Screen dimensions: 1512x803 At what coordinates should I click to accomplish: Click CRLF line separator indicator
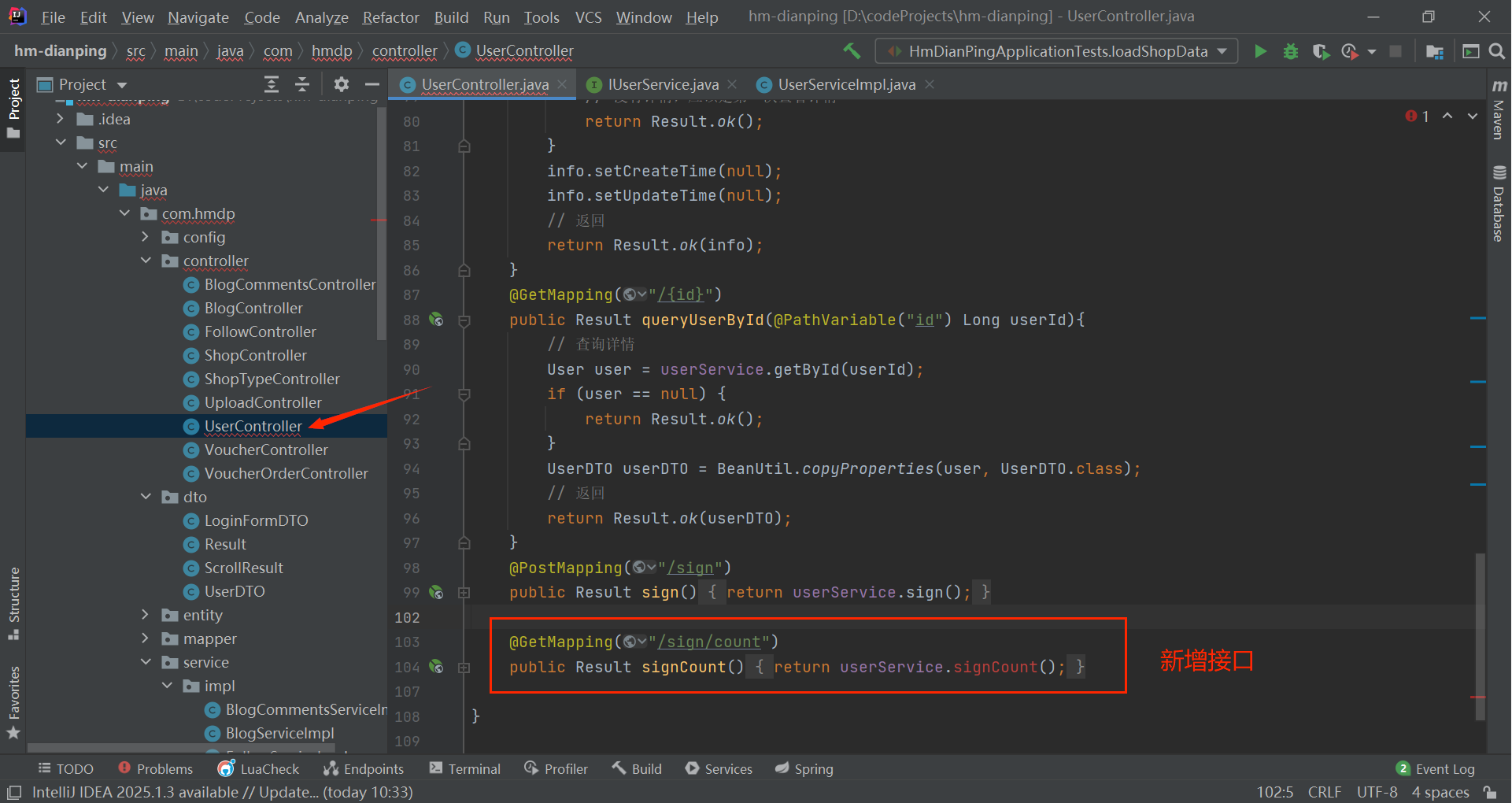pos(1325,792)
